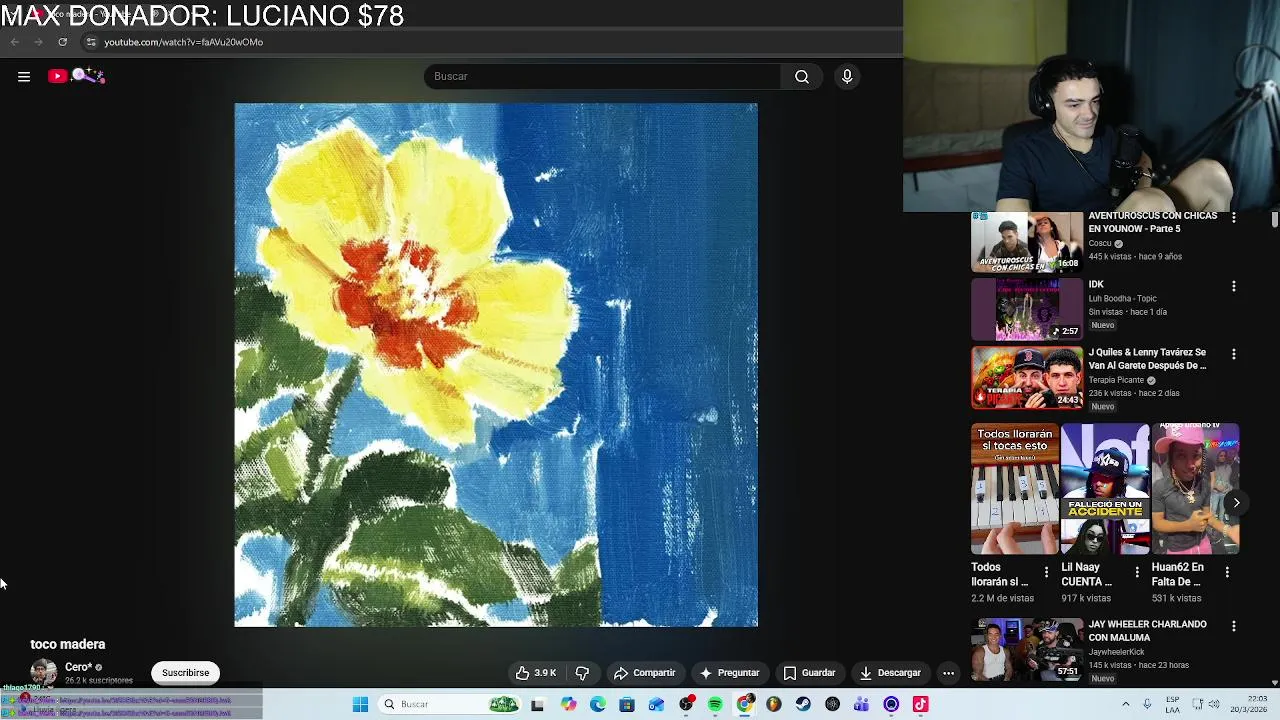The height and width of the screenshot is (720, 1280).
Task: Open Aventuroscus con chicas video thumbnail
Action: tap(1027, 242)
